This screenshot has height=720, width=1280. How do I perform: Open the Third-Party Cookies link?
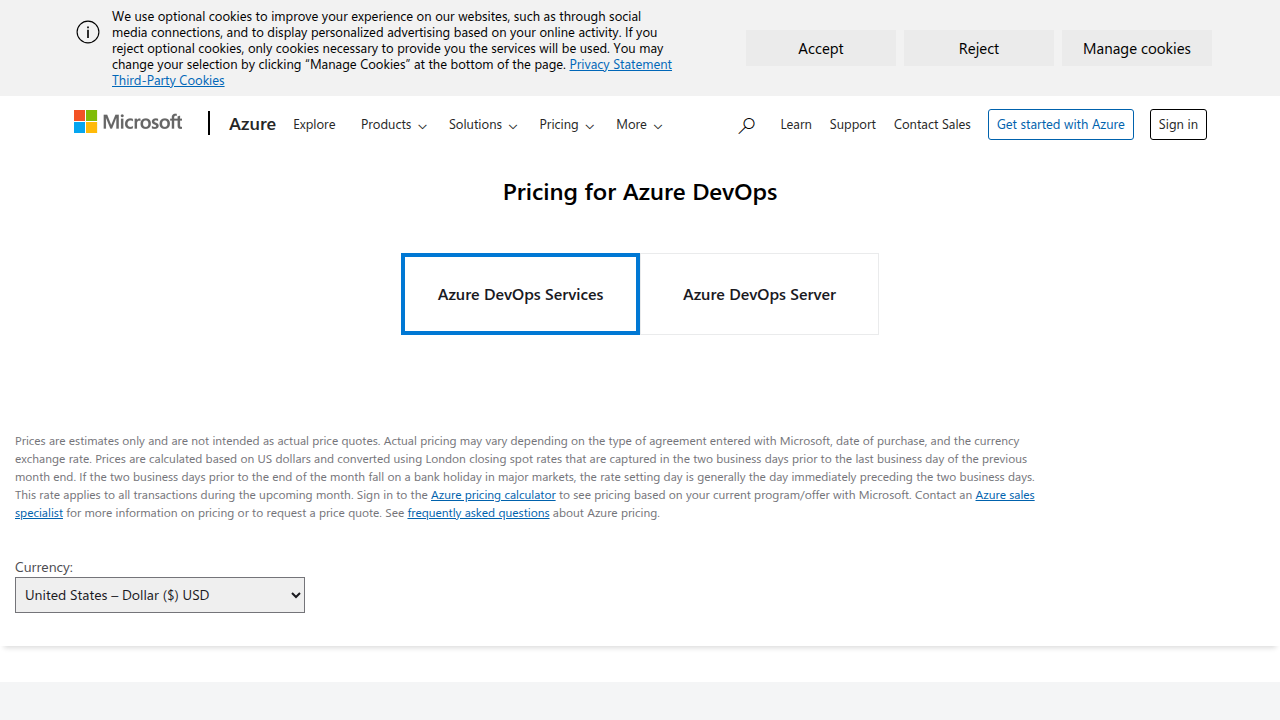(168, 80)
